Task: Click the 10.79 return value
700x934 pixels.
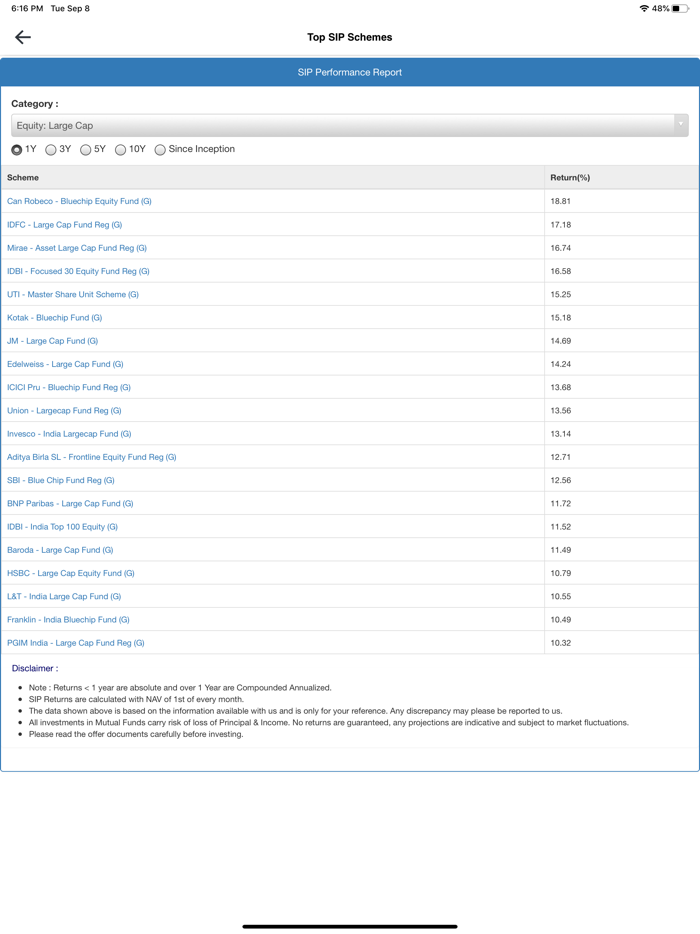Action: pyautogui.click(x=561, y=573)
